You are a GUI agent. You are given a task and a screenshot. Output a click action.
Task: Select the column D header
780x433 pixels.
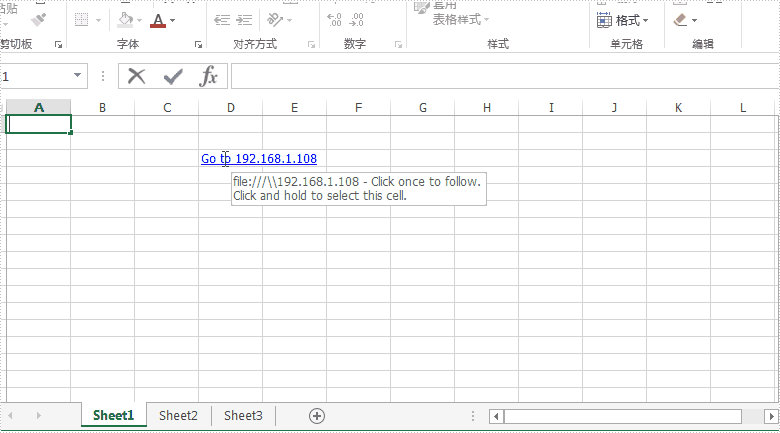point(231,107)
